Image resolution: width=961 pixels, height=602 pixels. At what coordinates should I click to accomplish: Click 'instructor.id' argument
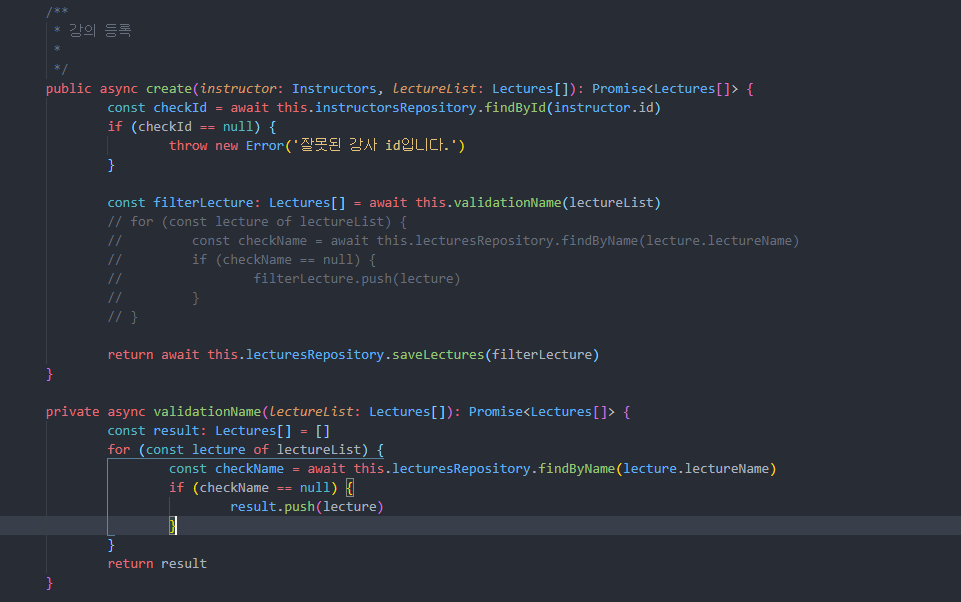[x=604, y=107]
